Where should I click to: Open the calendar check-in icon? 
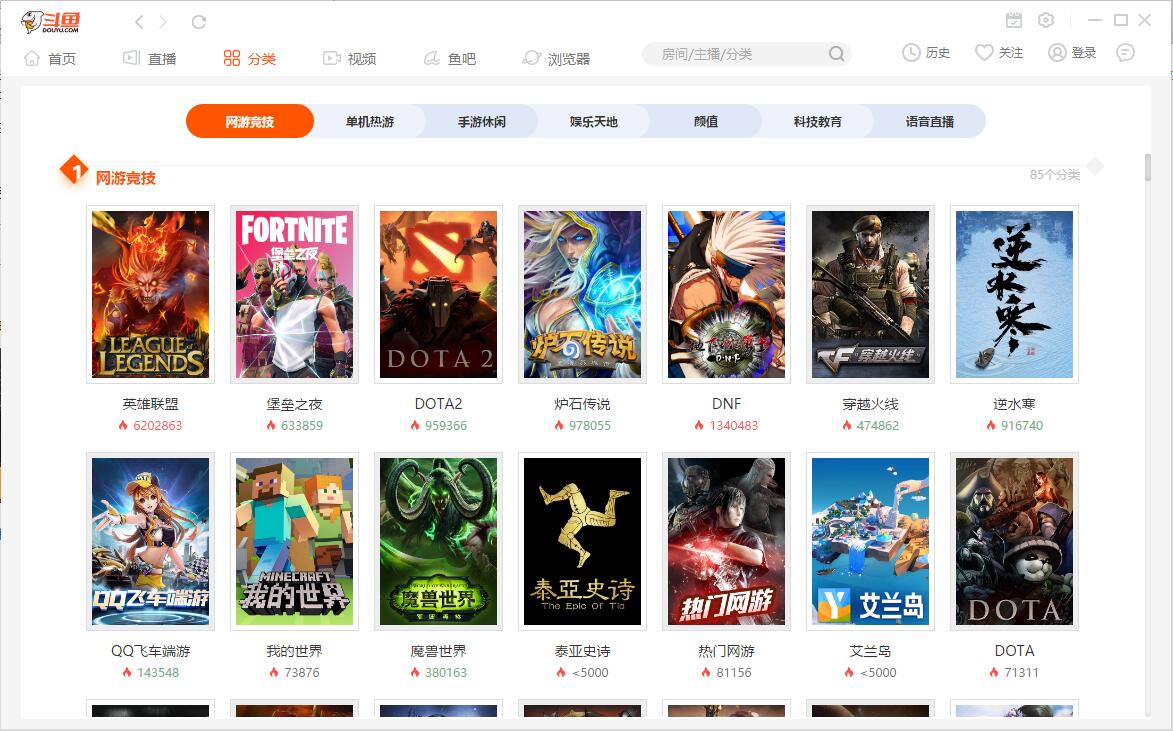point(1014,20)
